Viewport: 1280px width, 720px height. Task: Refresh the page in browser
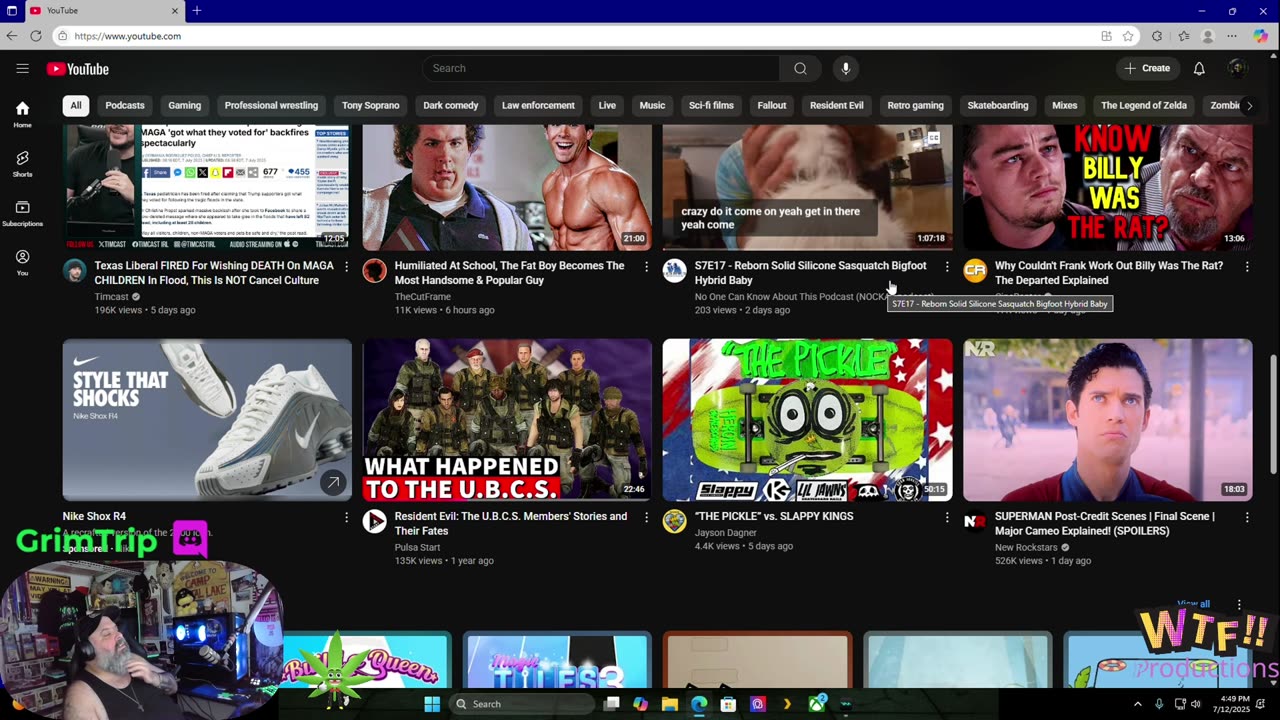tap(36, 36)
